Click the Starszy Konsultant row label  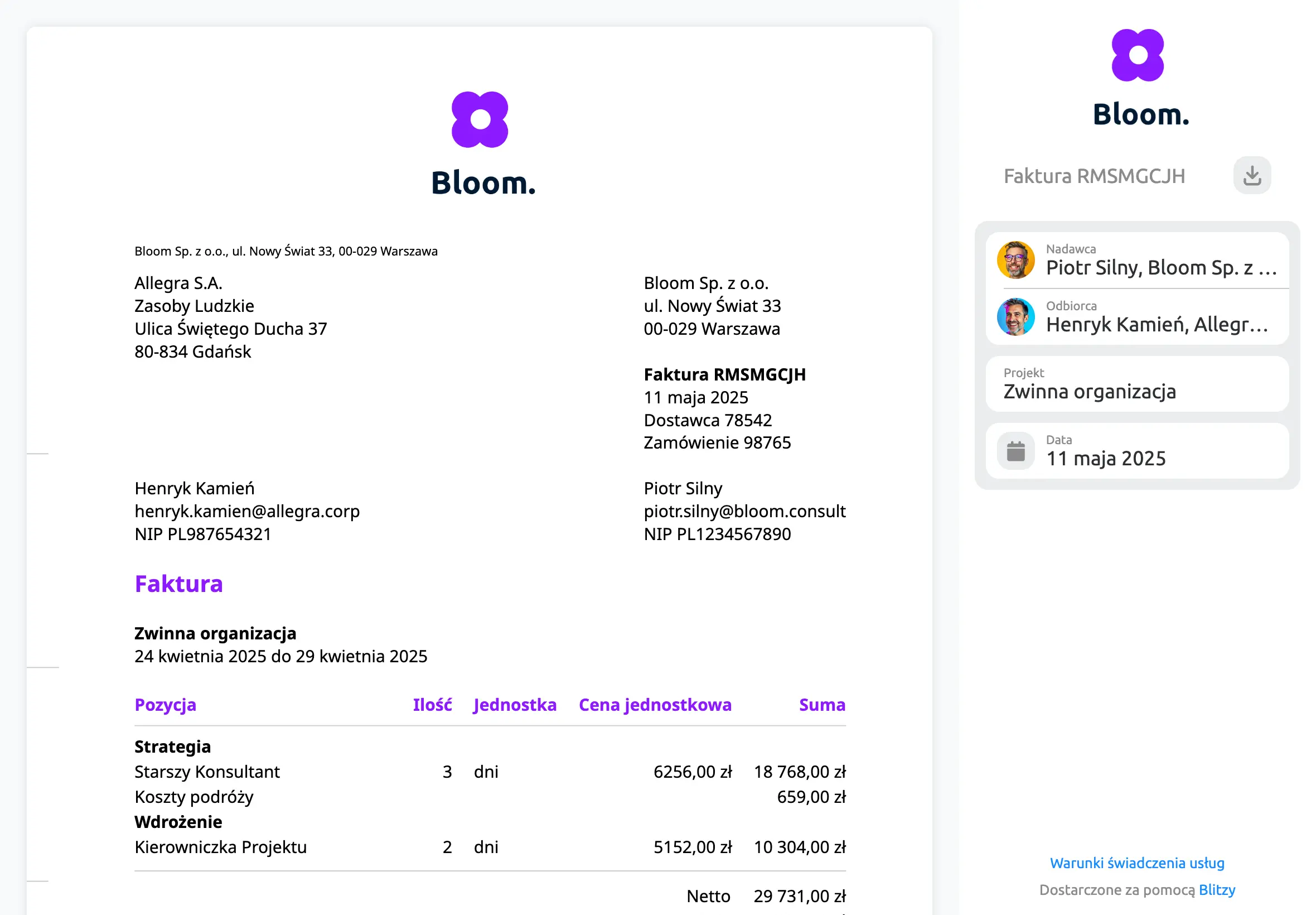207,772
